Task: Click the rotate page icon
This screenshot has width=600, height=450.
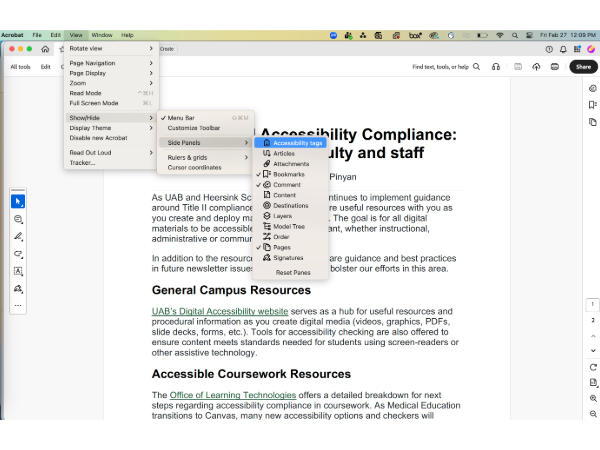Action: pos(593,367)
